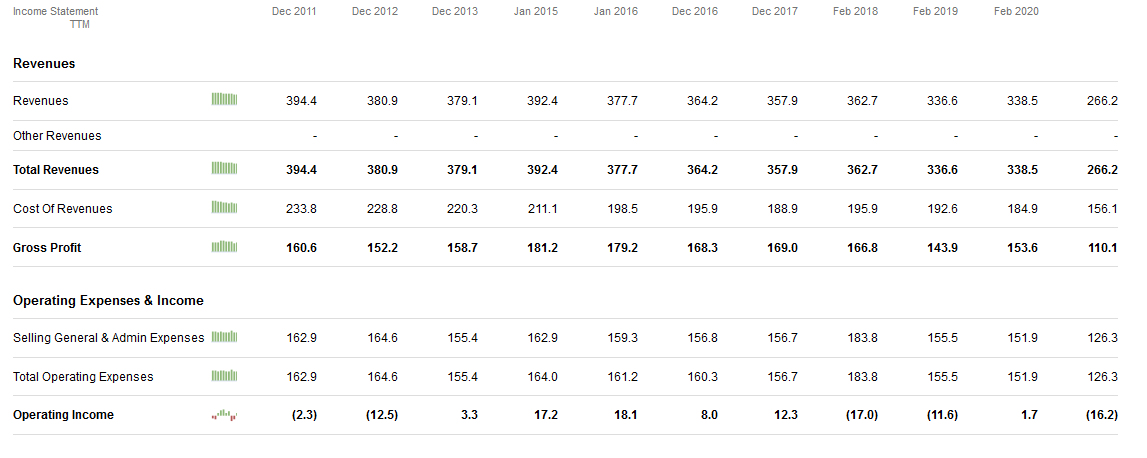This screenshot has width=1147, height=458.
Task: Open the Gross Profit sparkline chart
Action: coord(224,247)
